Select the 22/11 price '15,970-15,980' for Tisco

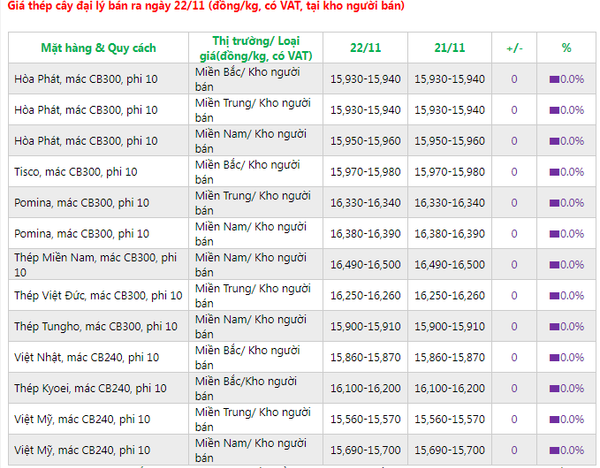pos(365,172)
